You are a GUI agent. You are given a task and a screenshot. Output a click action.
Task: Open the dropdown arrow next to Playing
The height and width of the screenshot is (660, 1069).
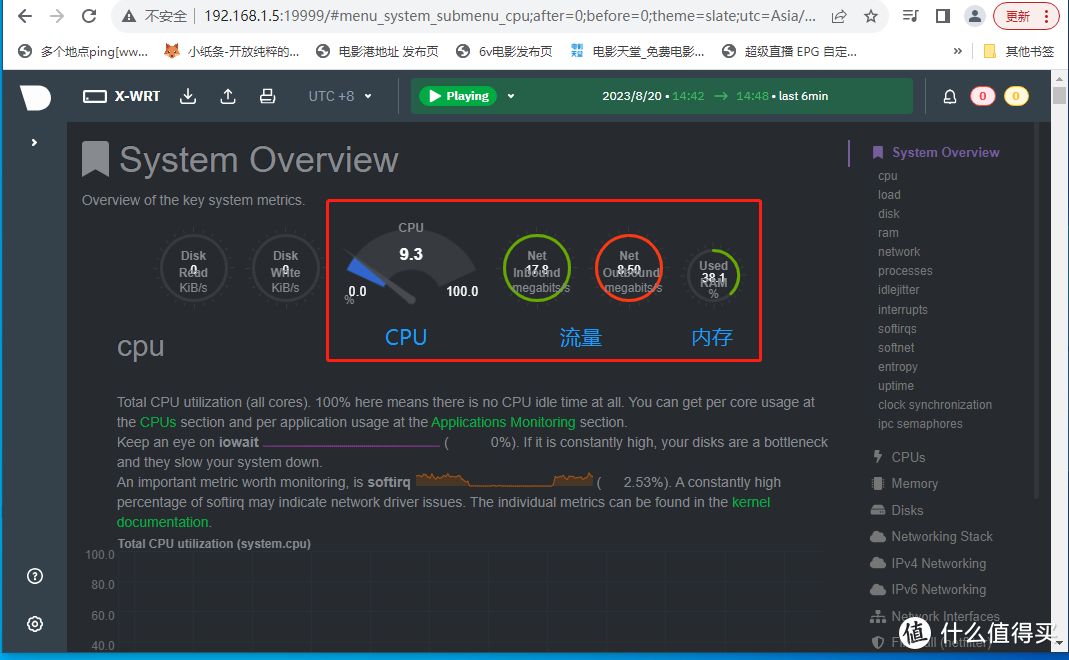(511, 97)
